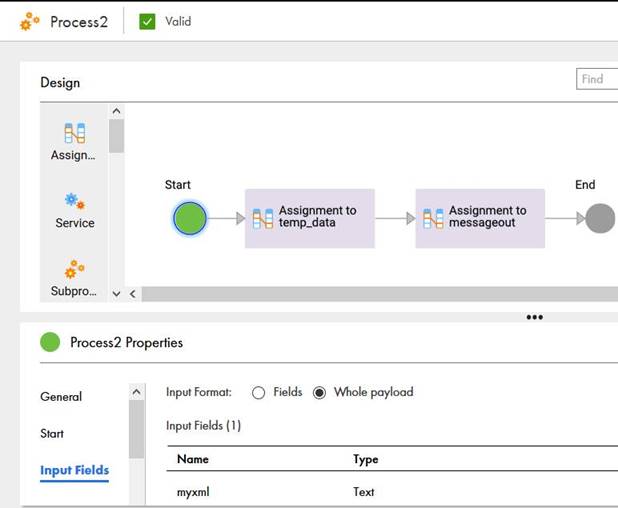Select the Fields input format radio
This screenshot has height=508, width=618.
click(x=259, y=393)
